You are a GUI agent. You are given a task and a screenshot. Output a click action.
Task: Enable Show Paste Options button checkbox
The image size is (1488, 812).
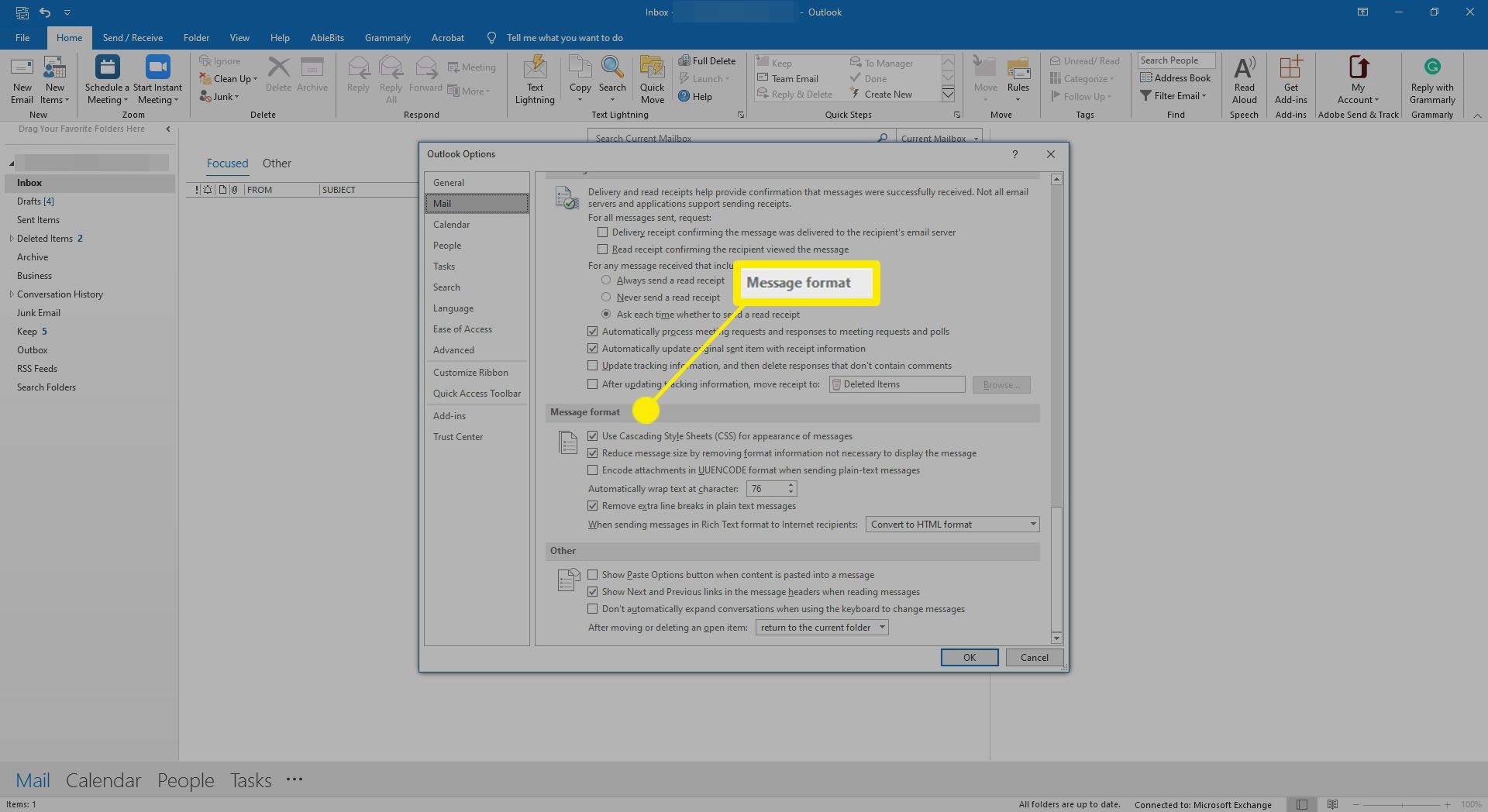[593, 575]
